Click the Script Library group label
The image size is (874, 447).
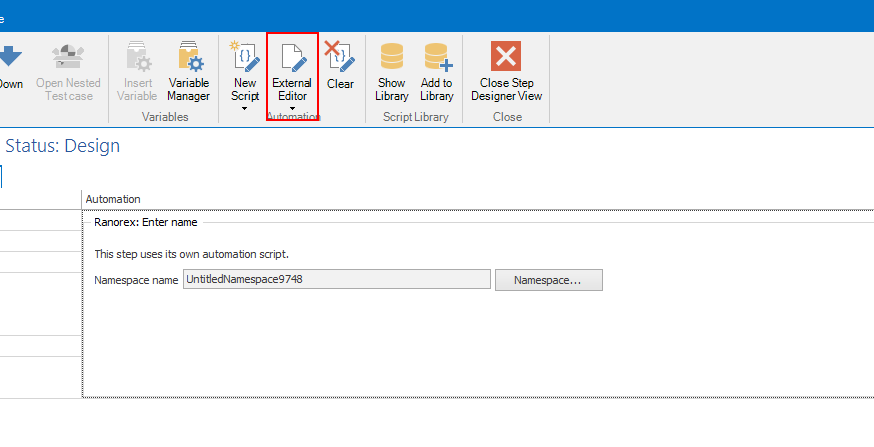click(x=413, y=117)
